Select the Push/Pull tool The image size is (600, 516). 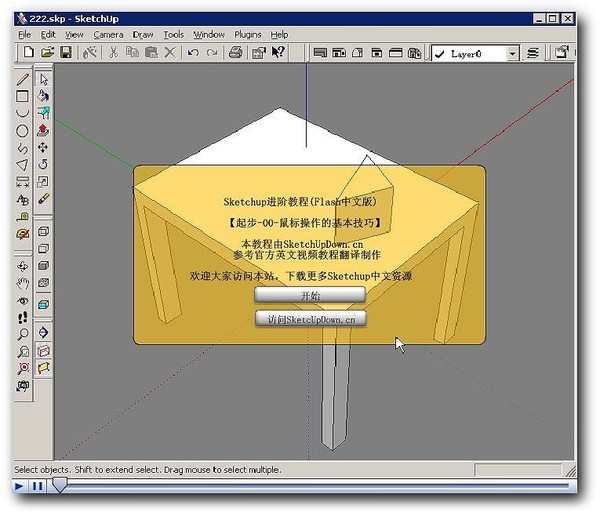43,131
